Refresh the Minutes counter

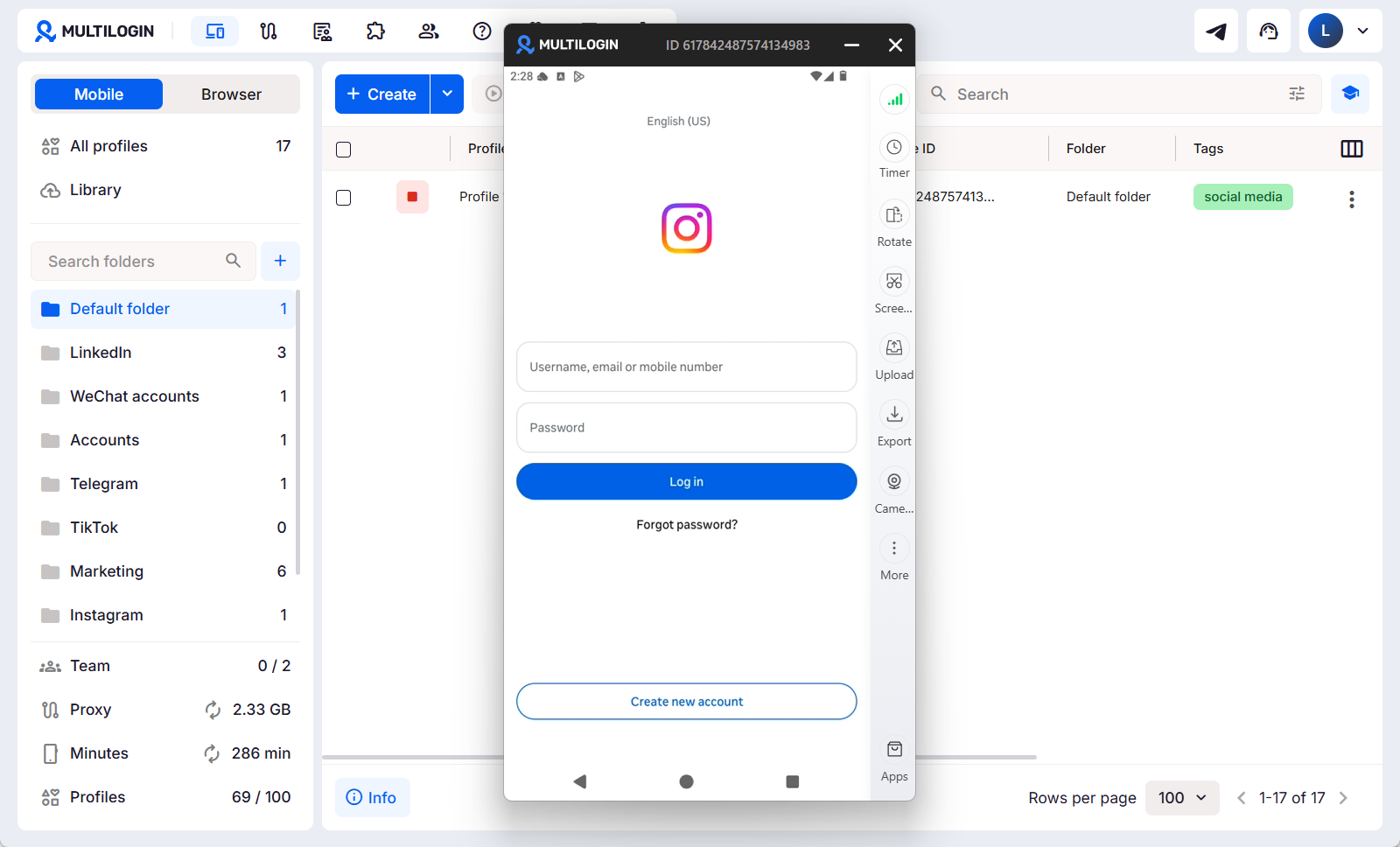[213, 753]
